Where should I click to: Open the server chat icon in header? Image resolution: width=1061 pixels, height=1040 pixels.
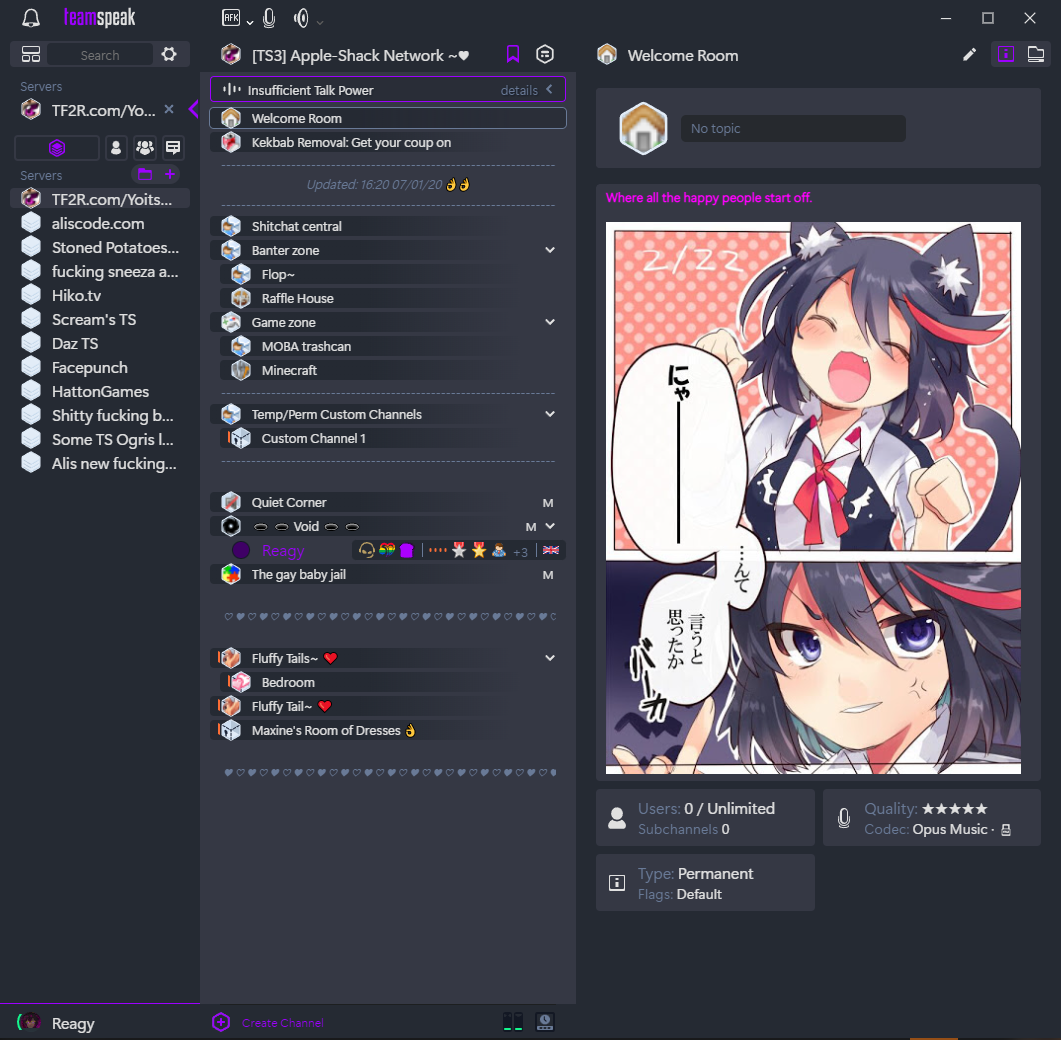click(545, 54)
